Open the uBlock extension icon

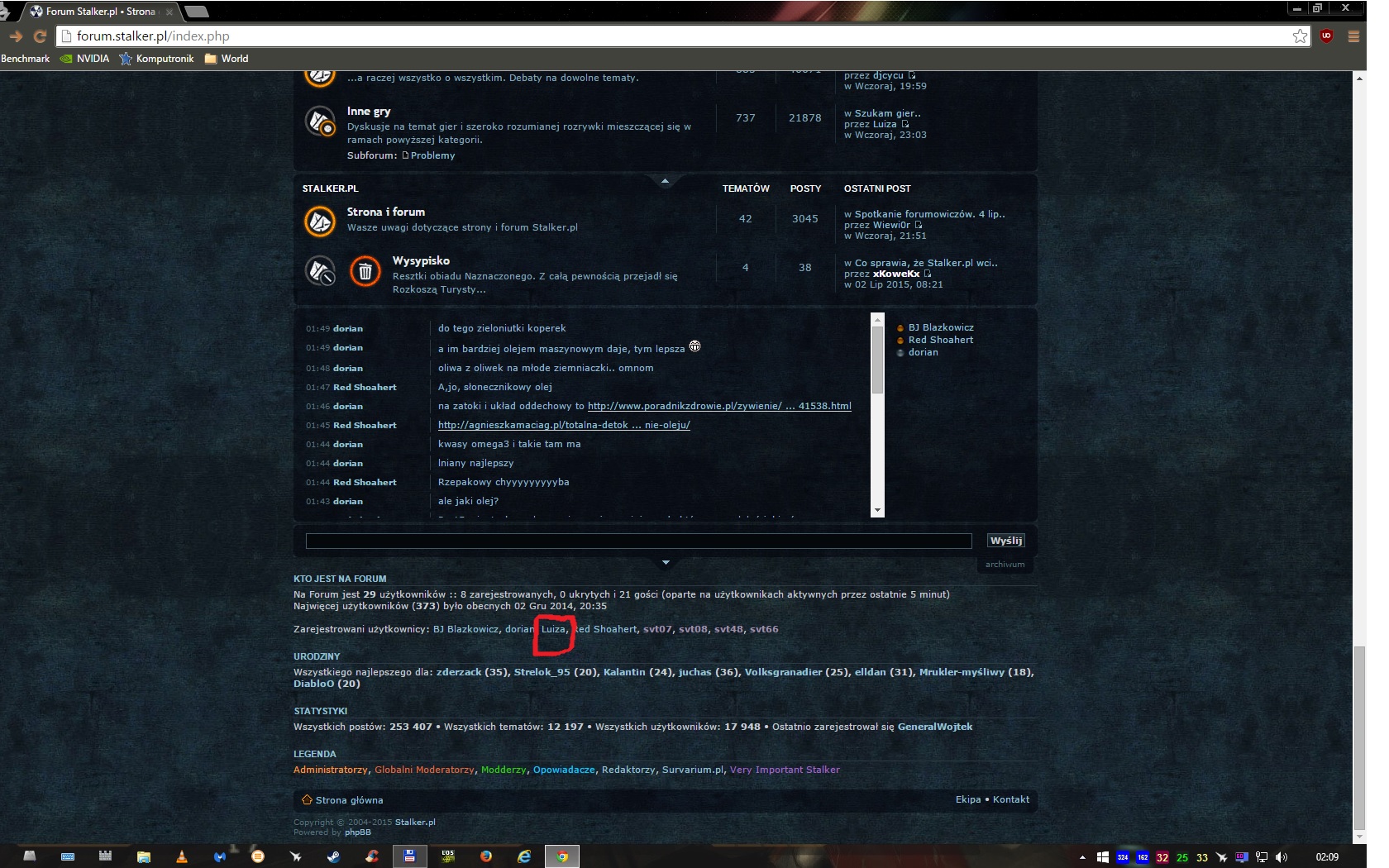tap(1326, 36)
